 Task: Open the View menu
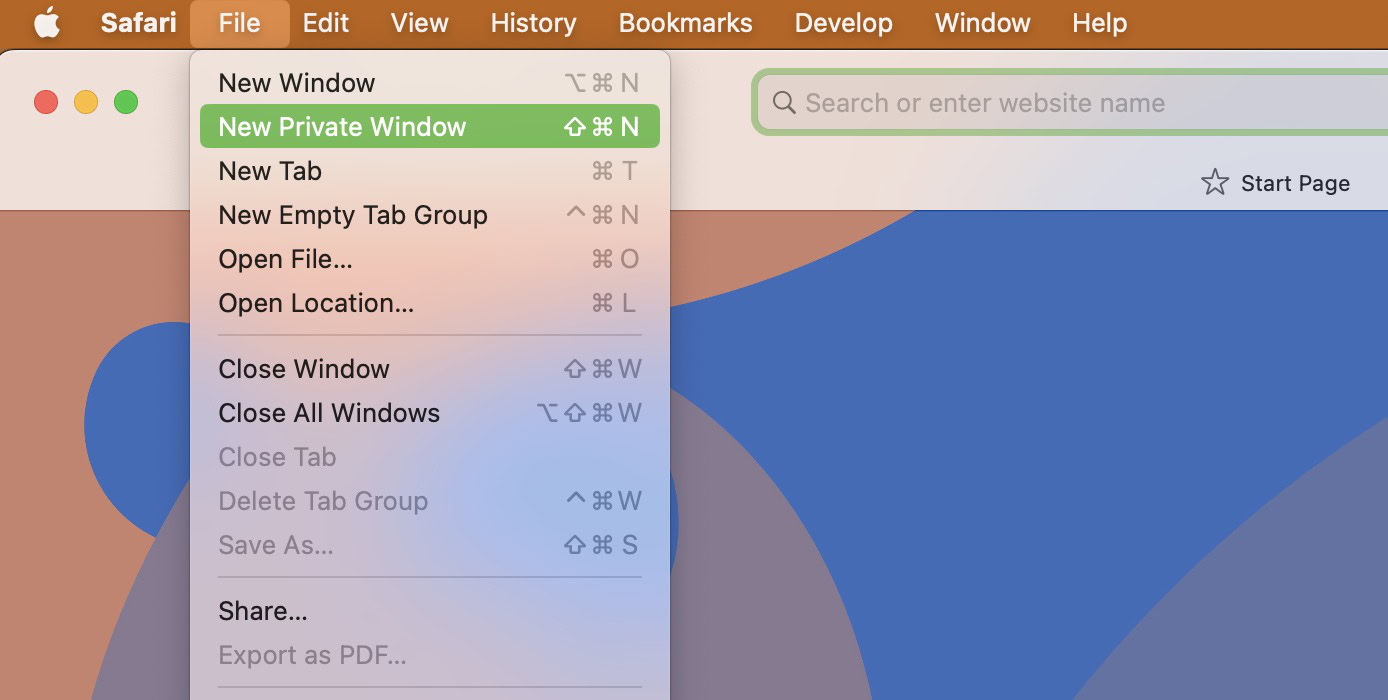419,23
